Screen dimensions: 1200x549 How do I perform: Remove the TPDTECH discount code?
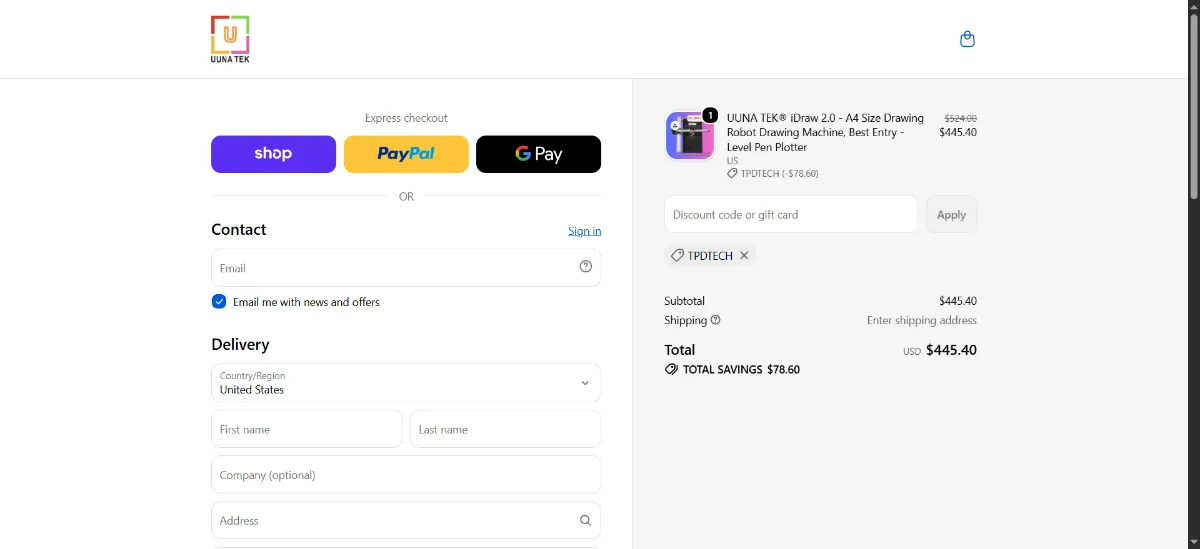744,256
